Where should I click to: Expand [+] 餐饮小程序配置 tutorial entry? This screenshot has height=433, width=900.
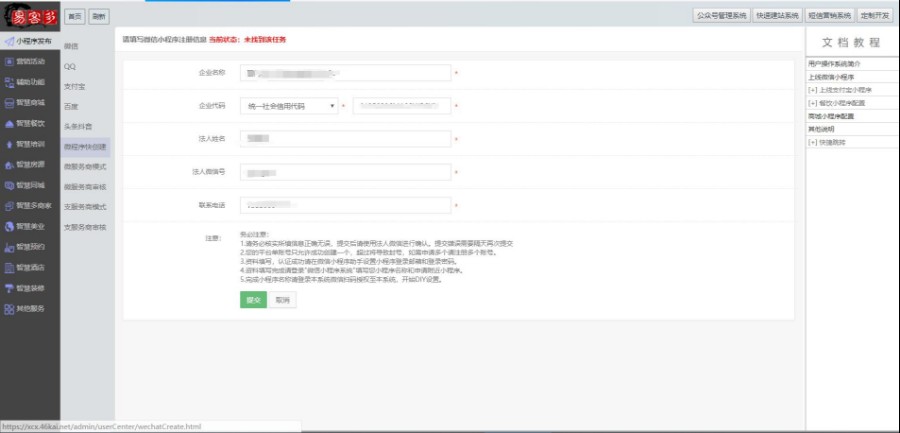(x=836, y=103)
